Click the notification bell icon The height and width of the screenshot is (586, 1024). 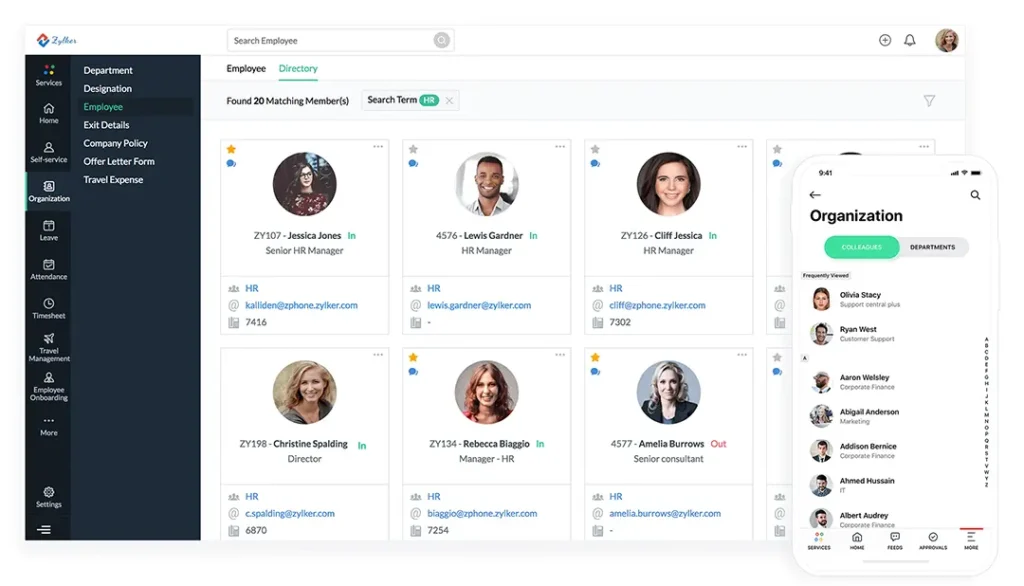click(x=910, y=40)
